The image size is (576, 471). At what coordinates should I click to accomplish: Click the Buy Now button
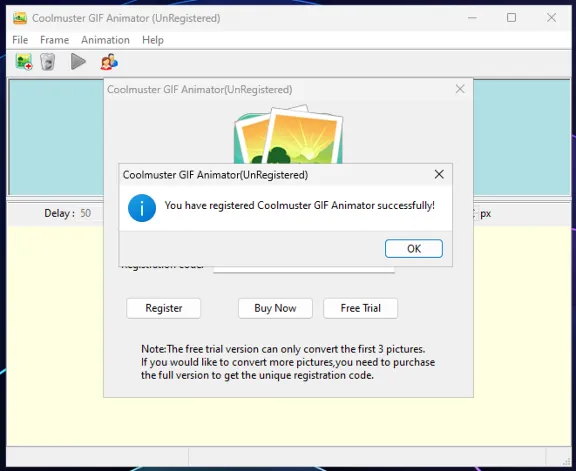[275, 308]
